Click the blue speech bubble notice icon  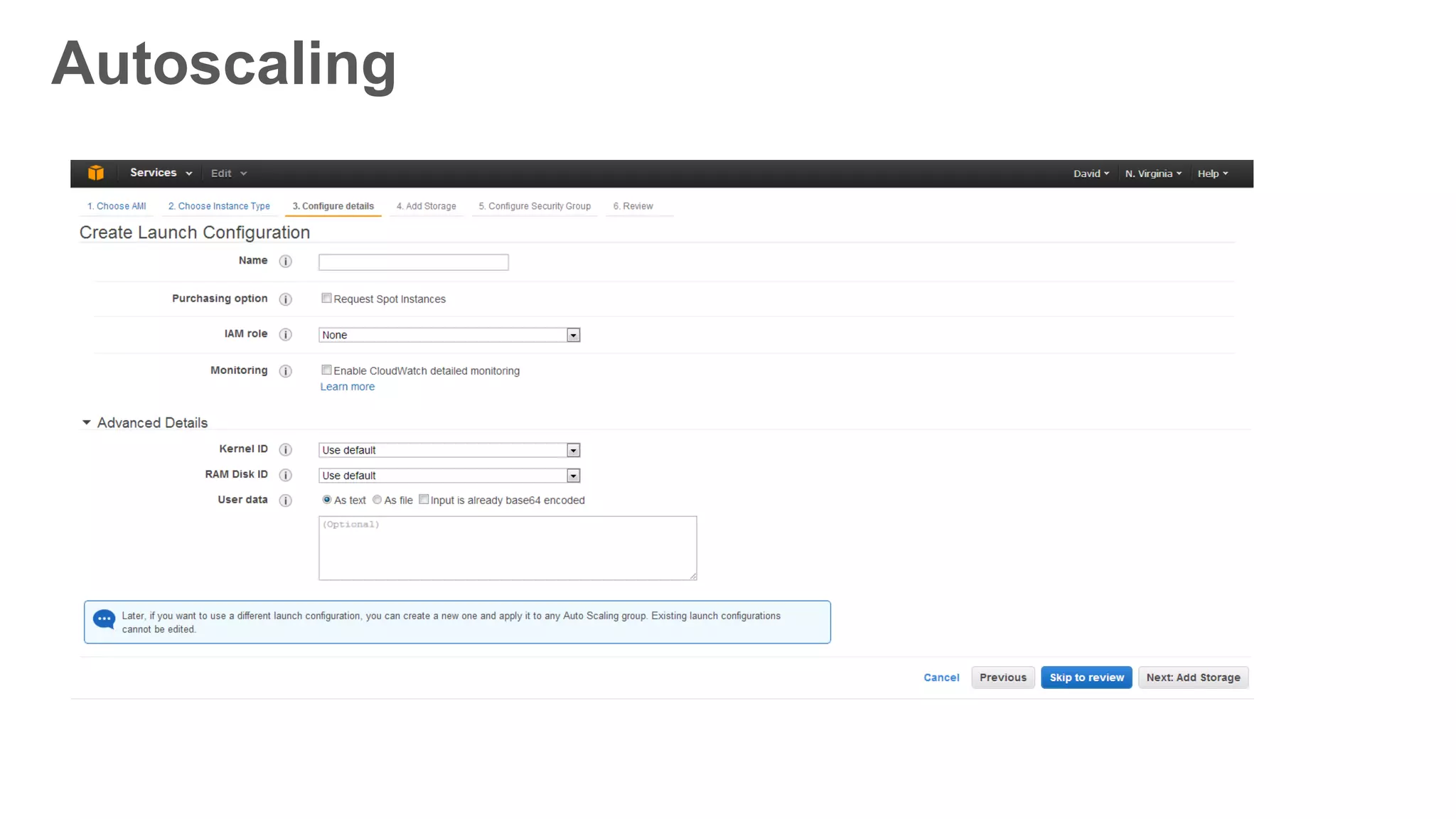[x=105, y=619]
